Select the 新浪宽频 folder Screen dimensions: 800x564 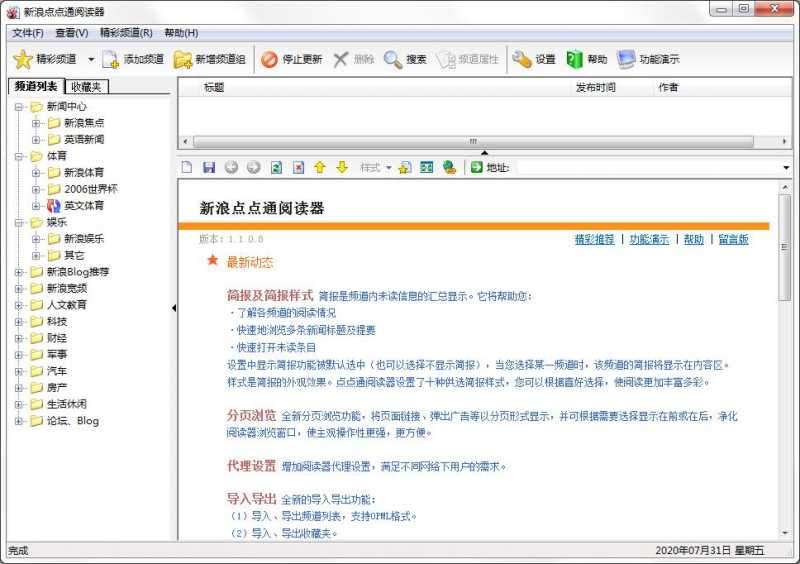tap(59, 288)
